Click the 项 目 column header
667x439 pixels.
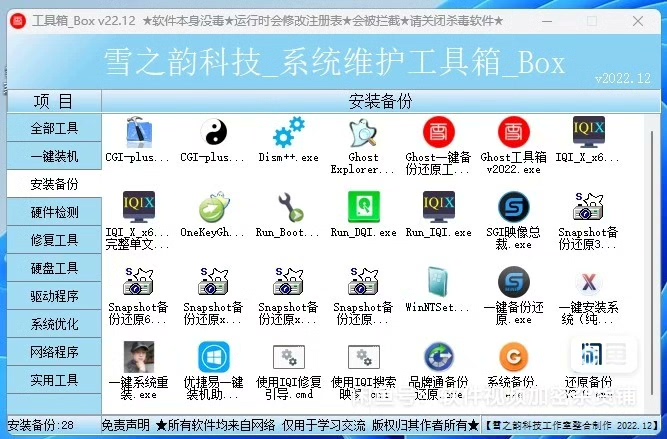(54, 102)
